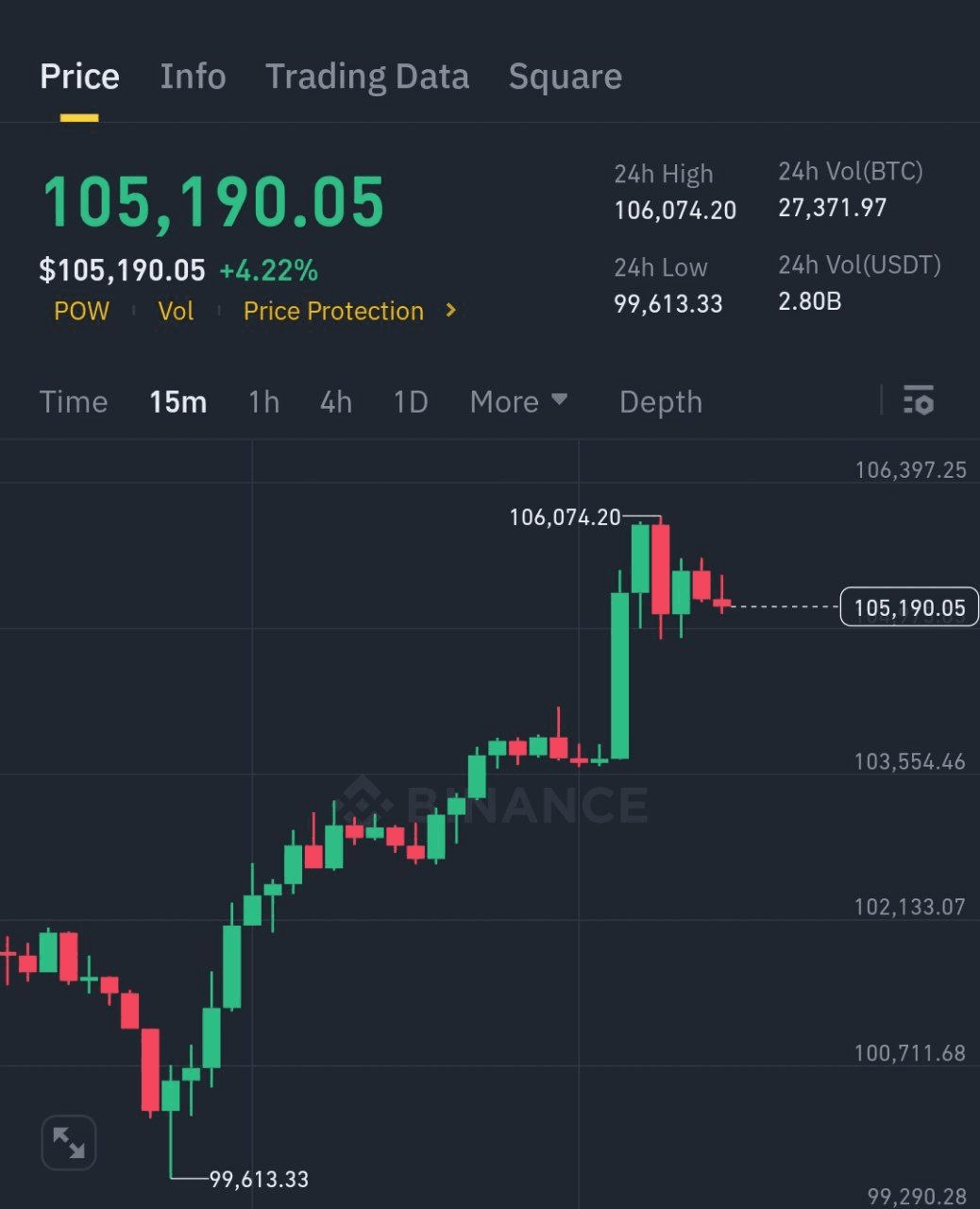Click the 105,190.05 current price label
The image size is (980, 1209).
[908, 607]
